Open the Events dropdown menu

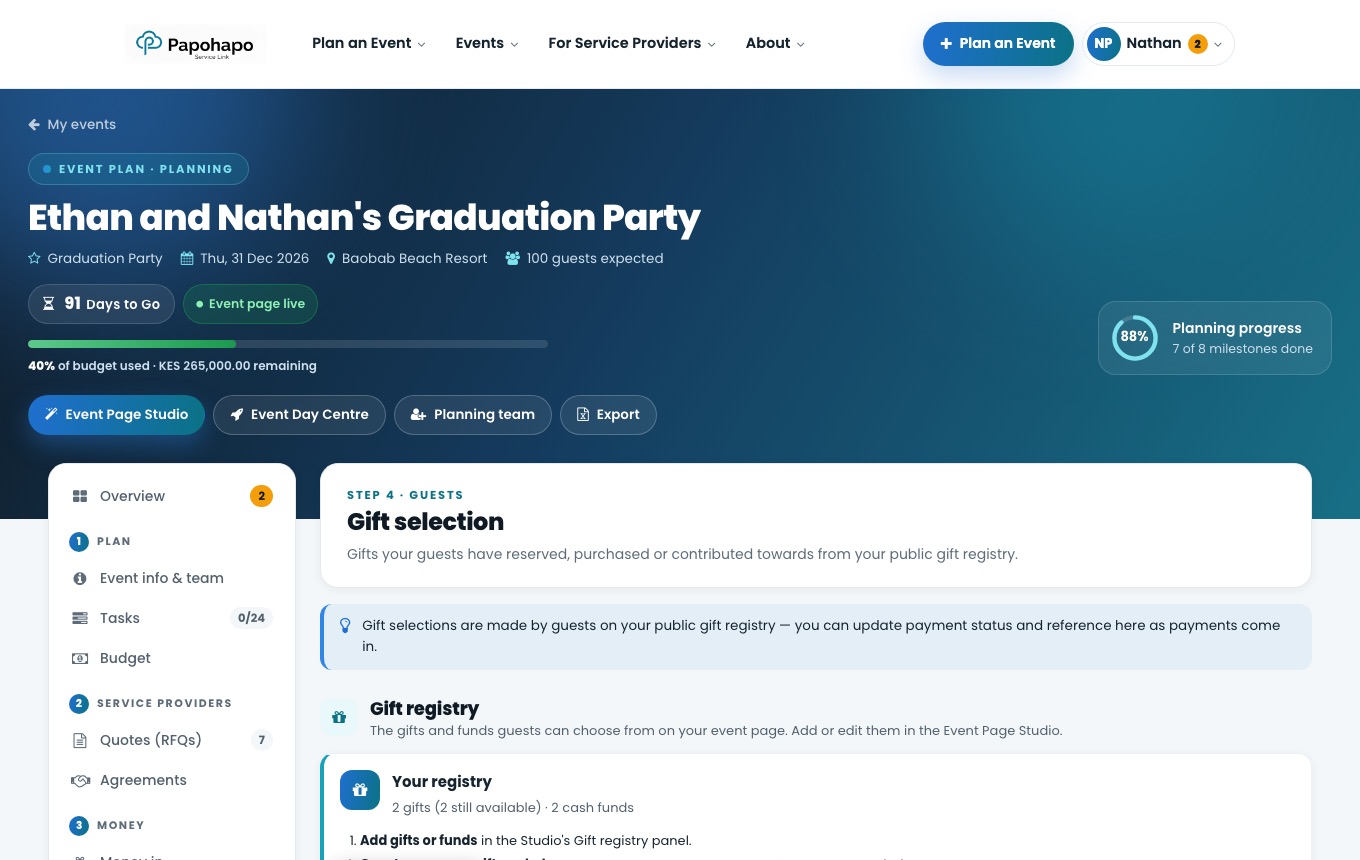pyautogui.click(x=487, y=44)
